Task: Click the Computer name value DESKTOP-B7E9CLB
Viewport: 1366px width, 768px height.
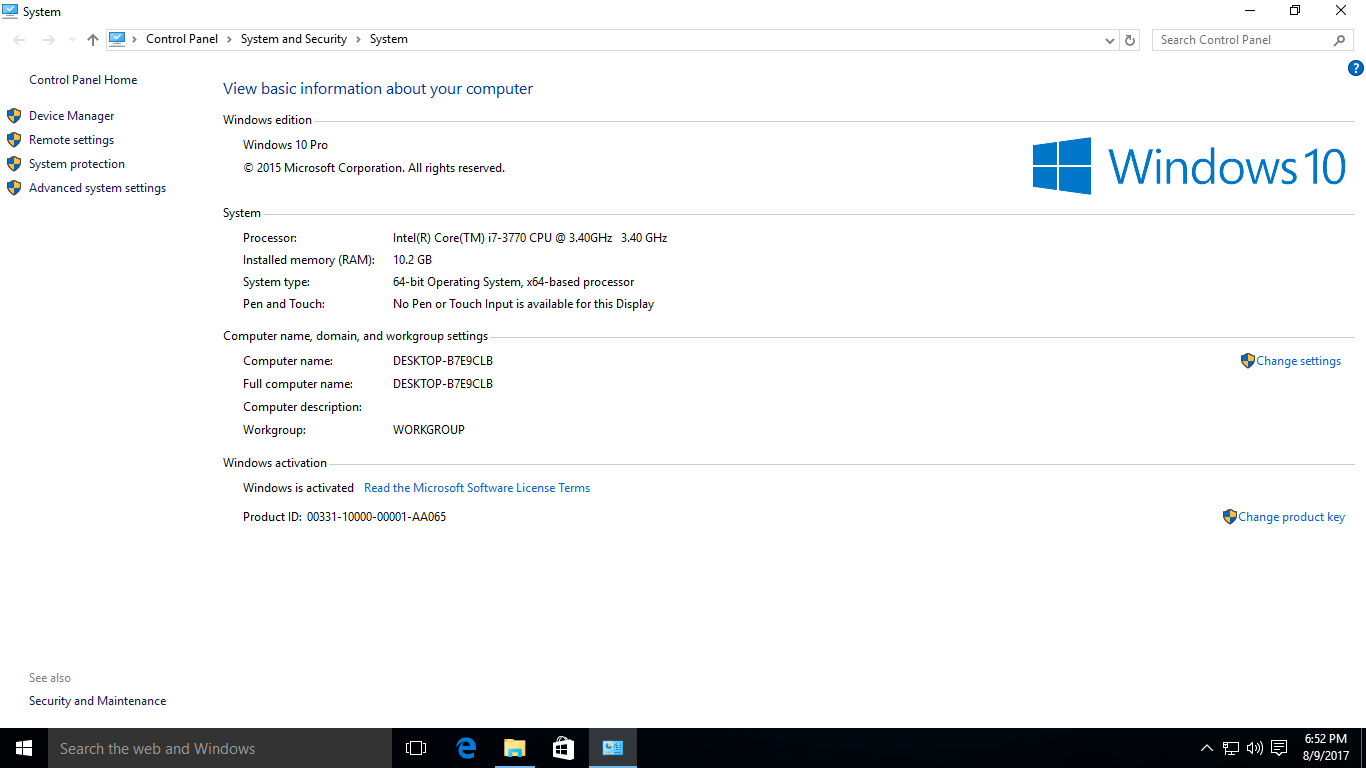Action: [x=443, y=361]
